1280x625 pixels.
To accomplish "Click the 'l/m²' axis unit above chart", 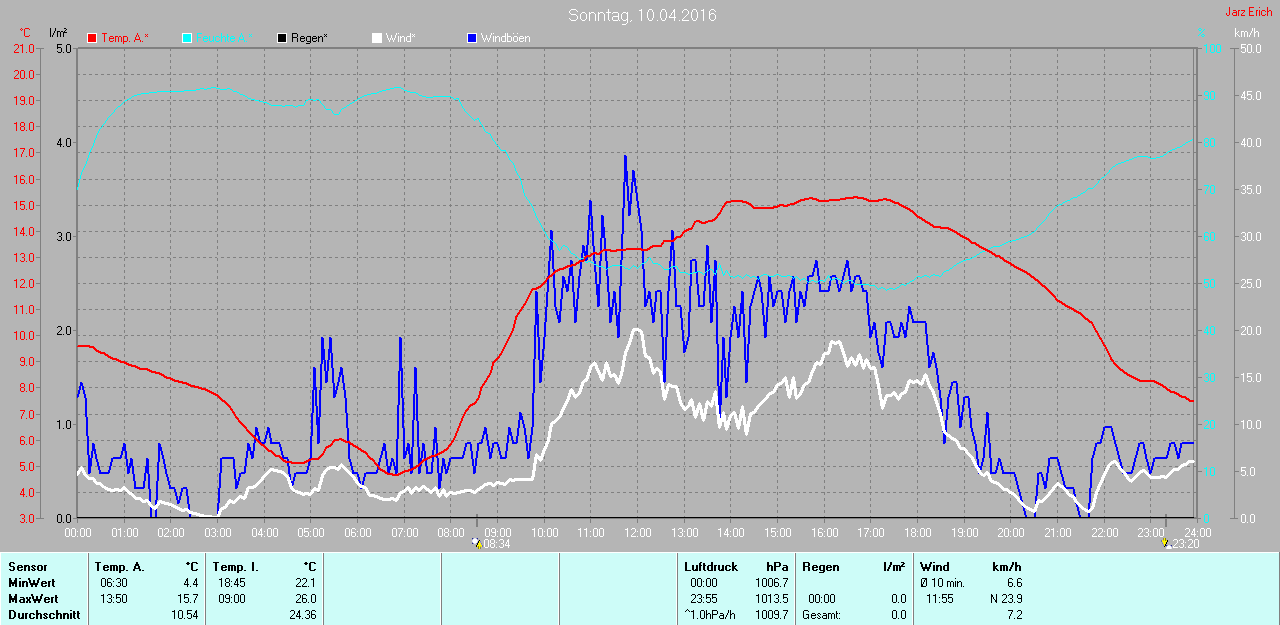I will (58, 33).
